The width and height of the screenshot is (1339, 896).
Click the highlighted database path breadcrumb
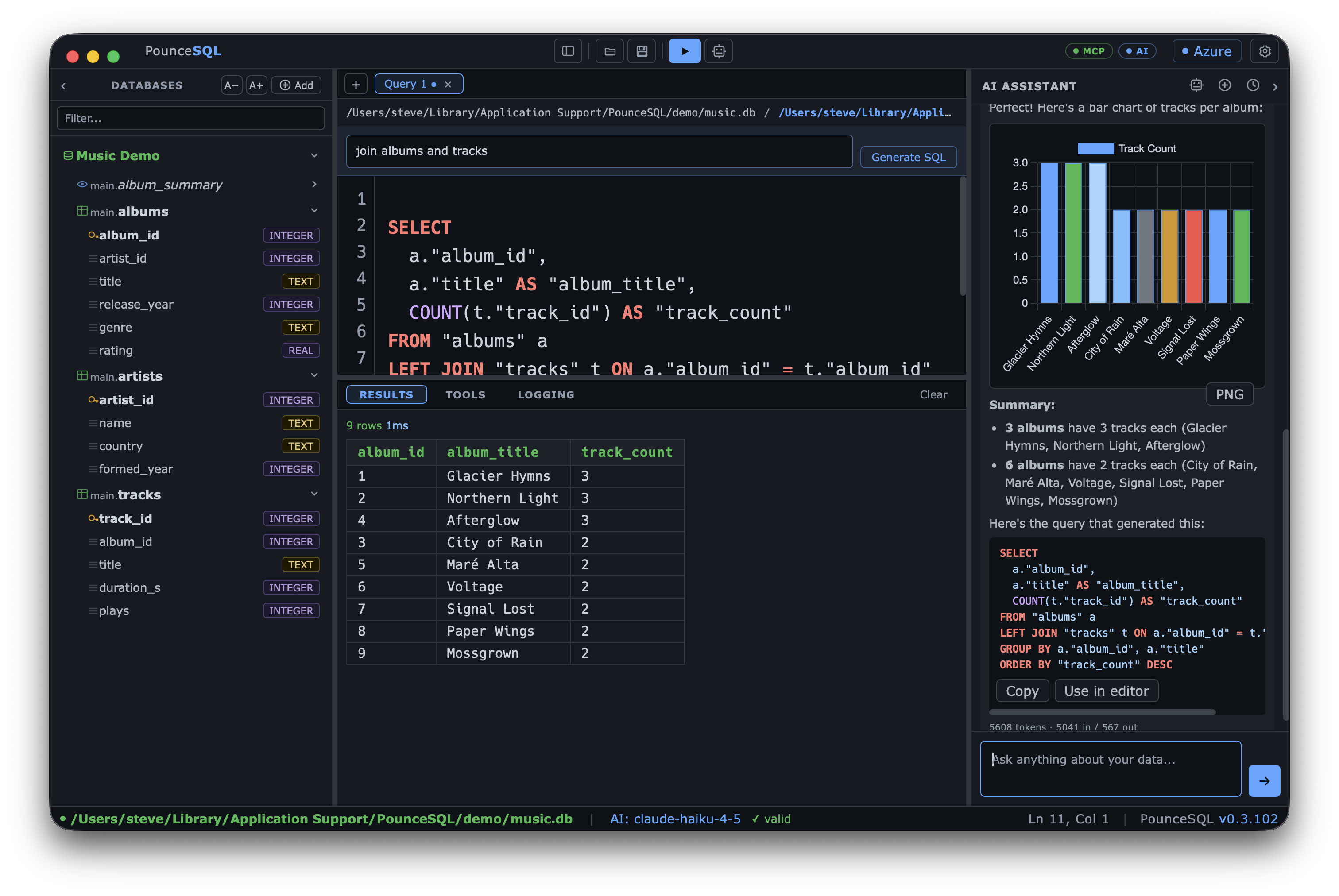pyautogui.click(x=865, y=113)
